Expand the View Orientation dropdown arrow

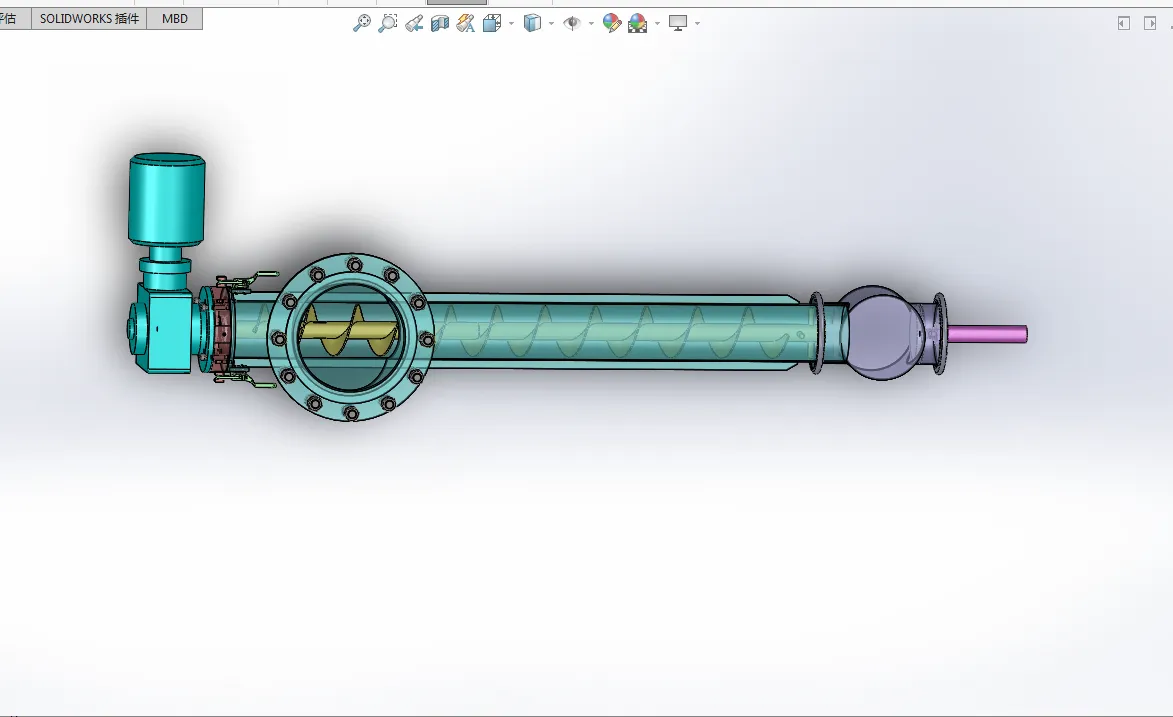(512, 24)
